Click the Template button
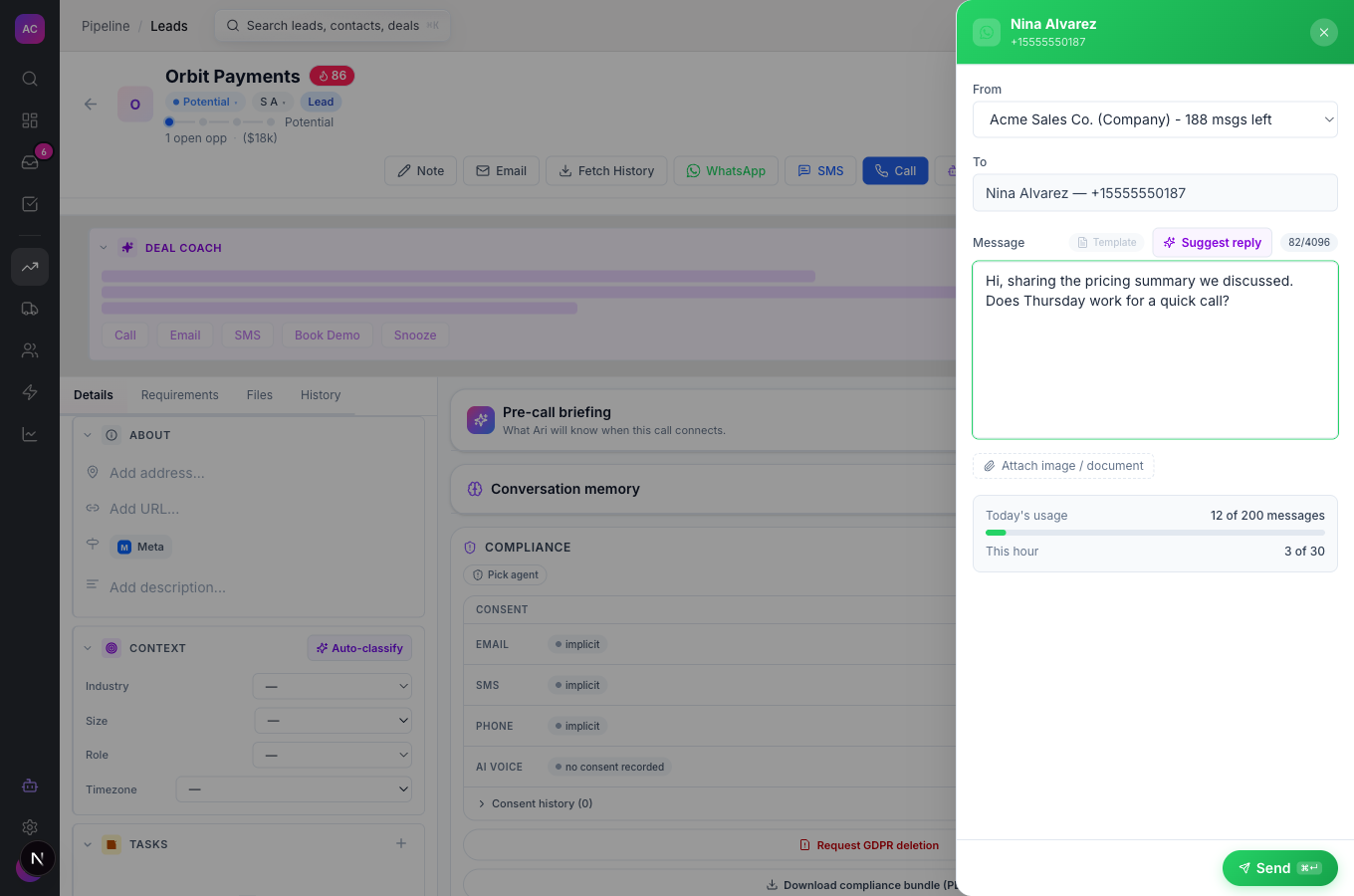 [1107, 242]
